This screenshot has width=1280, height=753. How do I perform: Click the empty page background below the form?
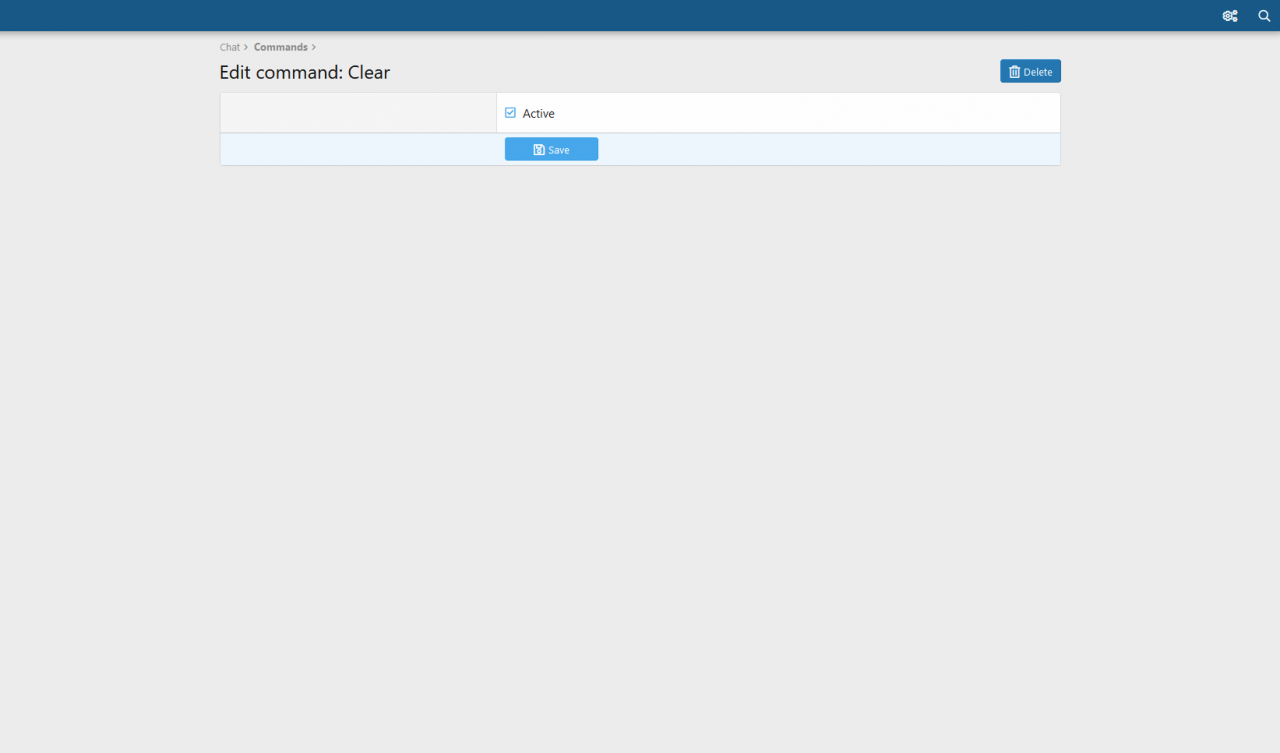tap(640, 450)
